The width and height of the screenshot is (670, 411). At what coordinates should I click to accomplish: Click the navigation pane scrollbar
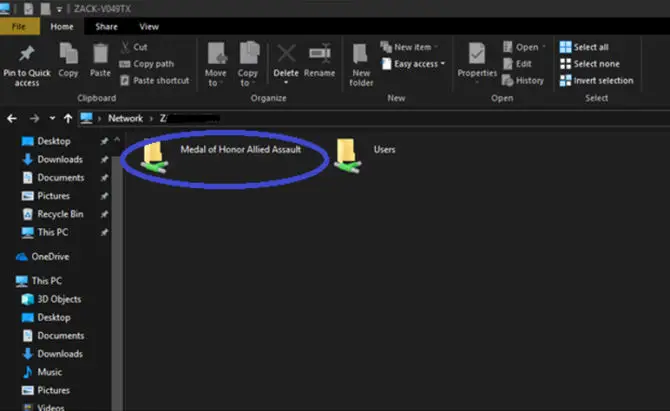pos(117,282)
